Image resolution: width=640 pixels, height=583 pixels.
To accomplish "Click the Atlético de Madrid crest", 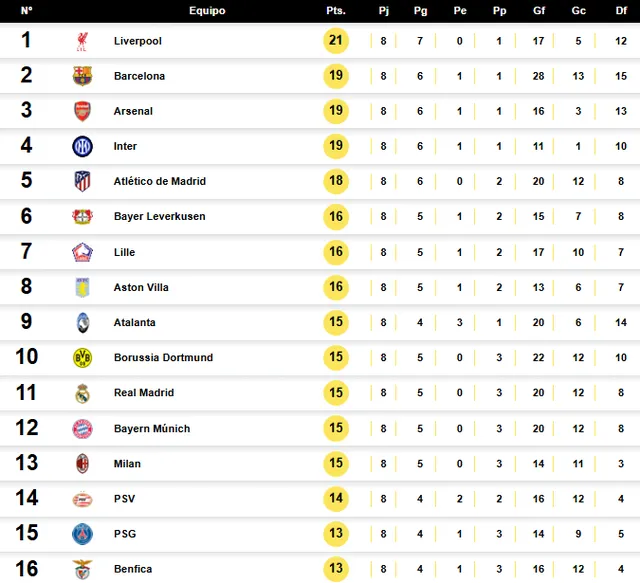I will [82, 181].
